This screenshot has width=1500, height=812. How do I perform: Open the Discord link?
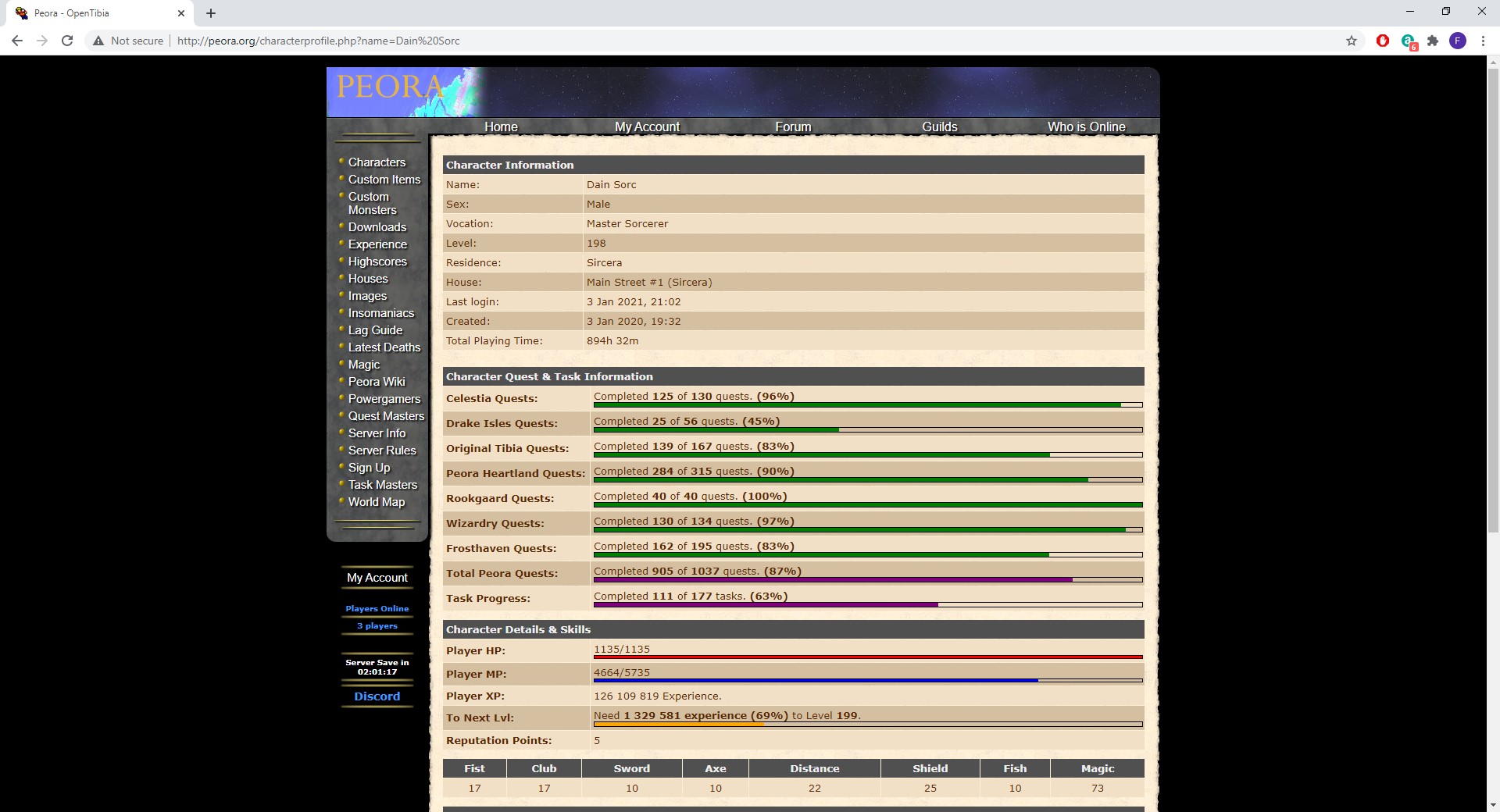tap(377, 696)
